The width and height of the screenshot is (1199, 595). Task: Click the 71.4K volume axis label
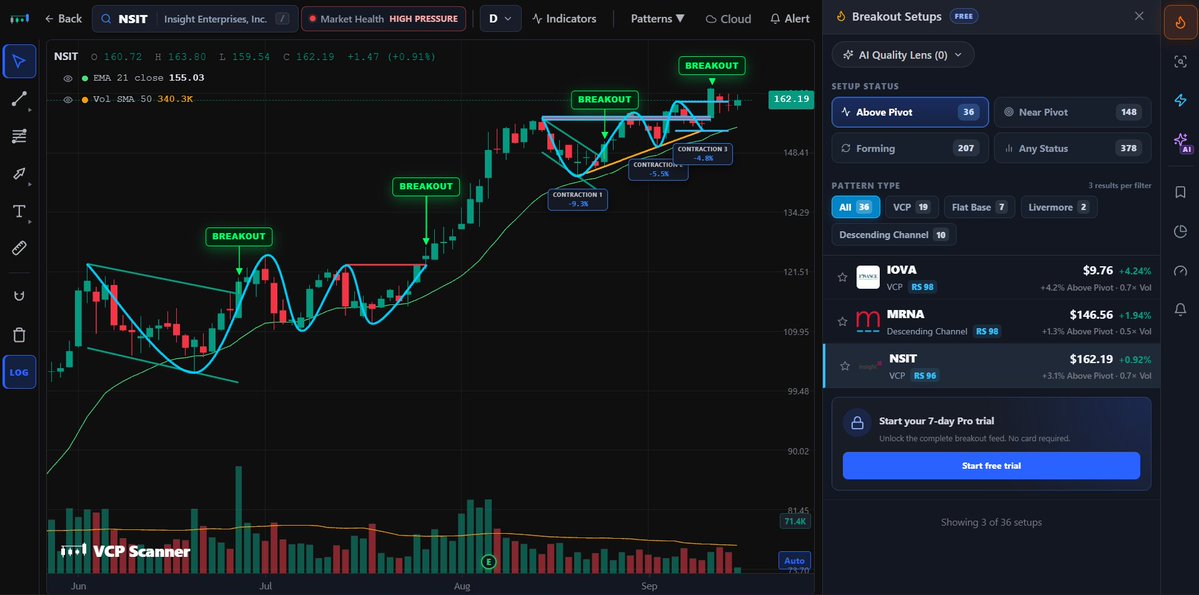794,522
